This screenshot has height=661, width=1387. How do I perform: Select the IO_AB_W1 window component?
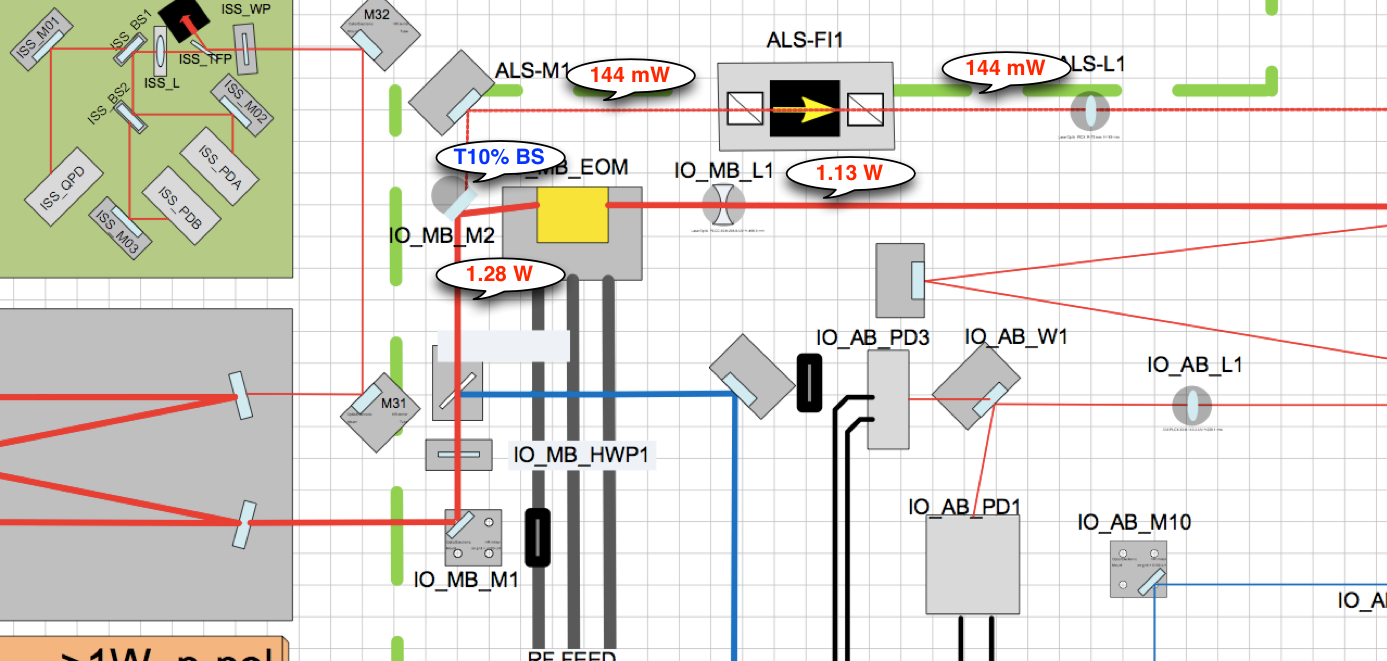point(976,387)
